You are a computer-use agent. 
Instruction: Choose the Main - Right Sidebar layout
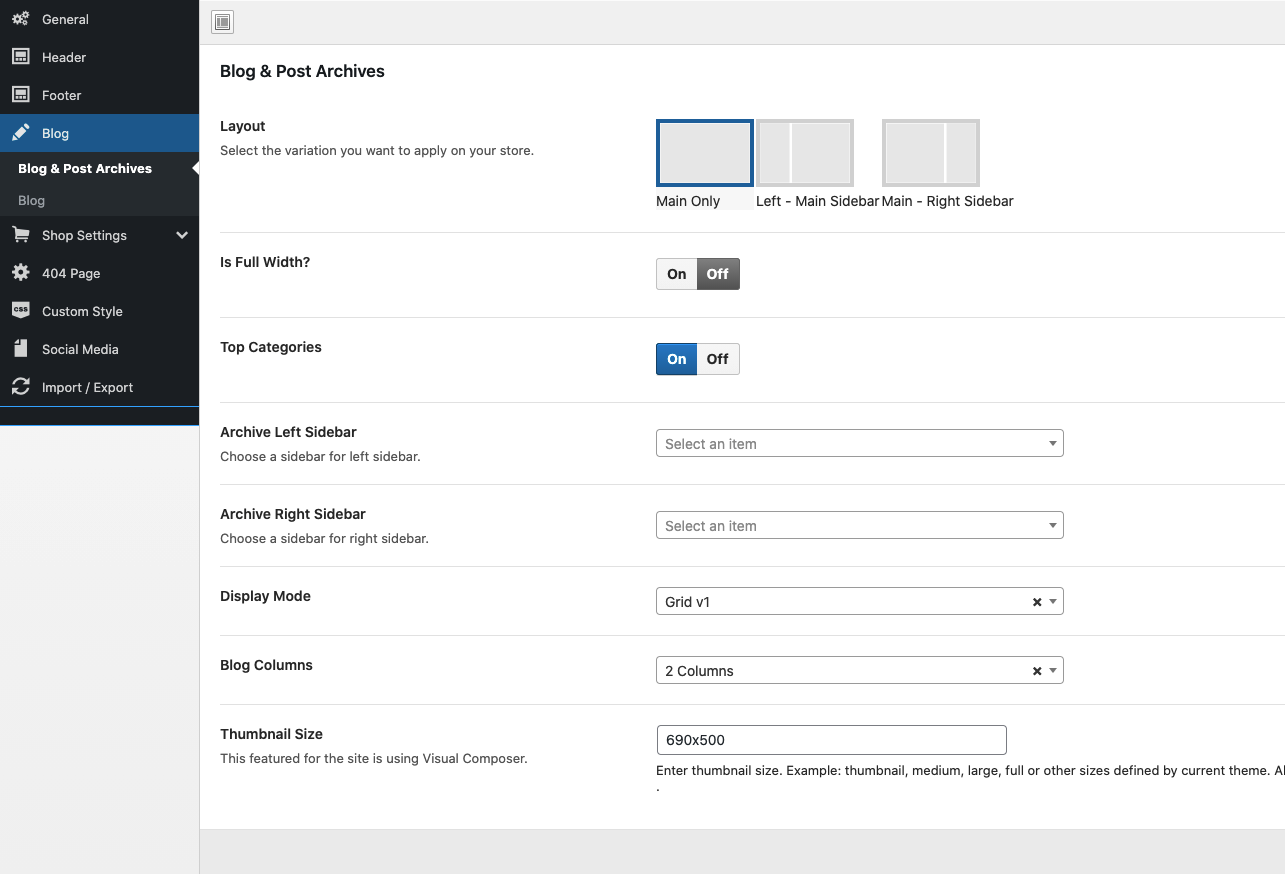[x=930, y=154]
